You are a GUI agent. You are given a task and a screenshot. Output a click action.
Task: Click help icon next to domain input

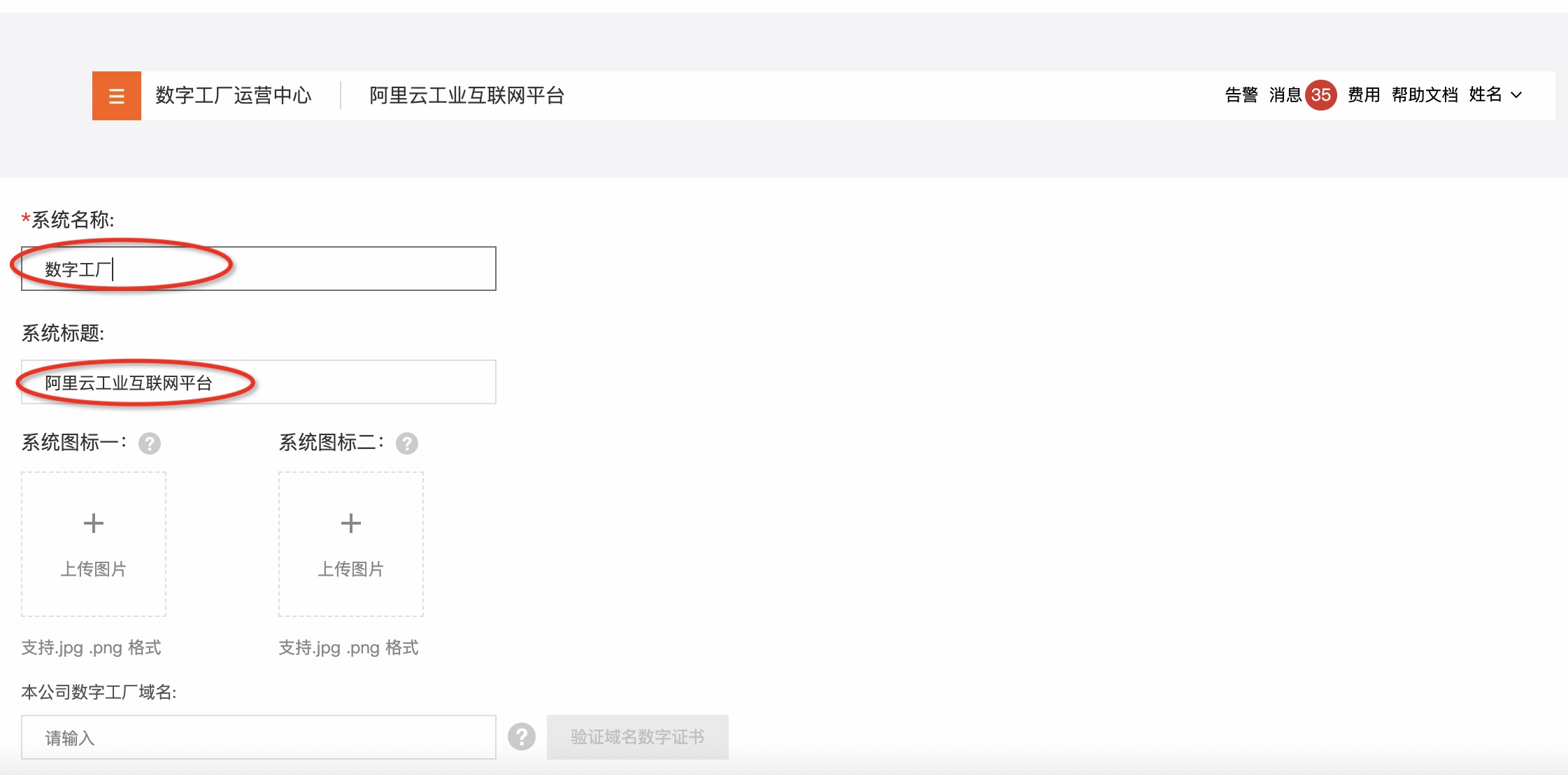522,737
